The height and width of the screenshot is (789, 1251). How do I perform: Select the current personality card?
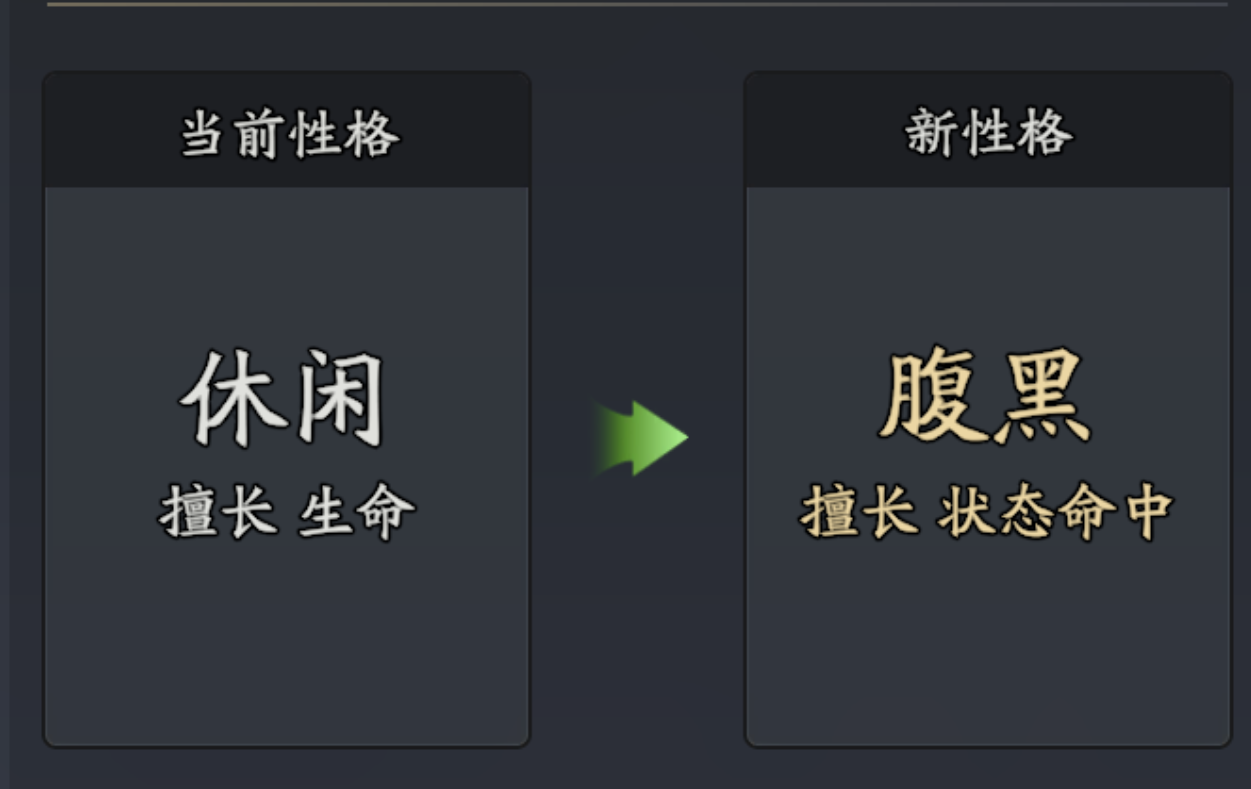click(x=283, y=450)
